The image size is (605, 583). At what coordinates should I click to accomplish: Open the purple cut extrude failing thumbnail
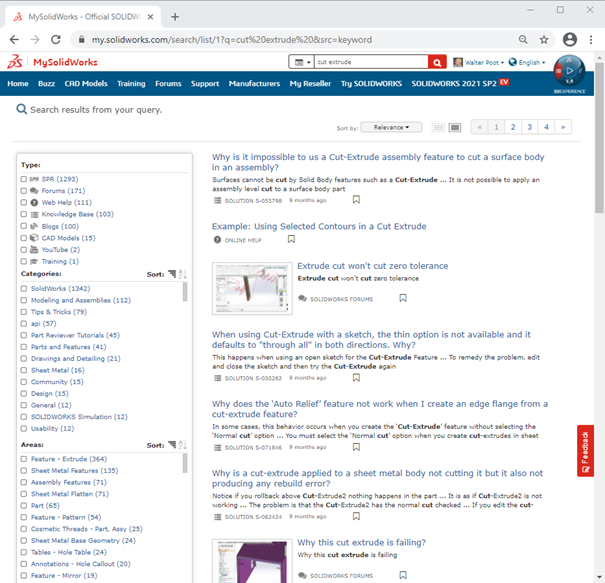[252, 561]
